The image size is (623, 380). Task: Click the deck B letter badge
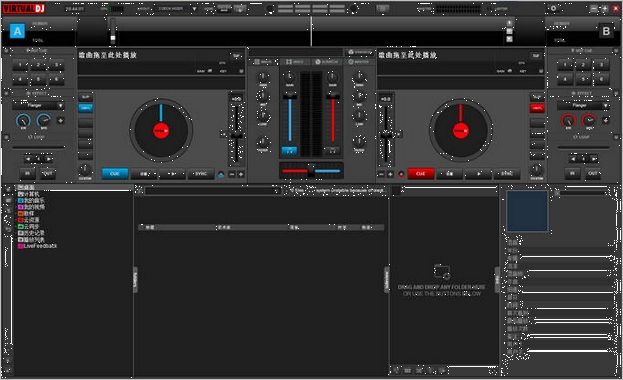point(606,31)
